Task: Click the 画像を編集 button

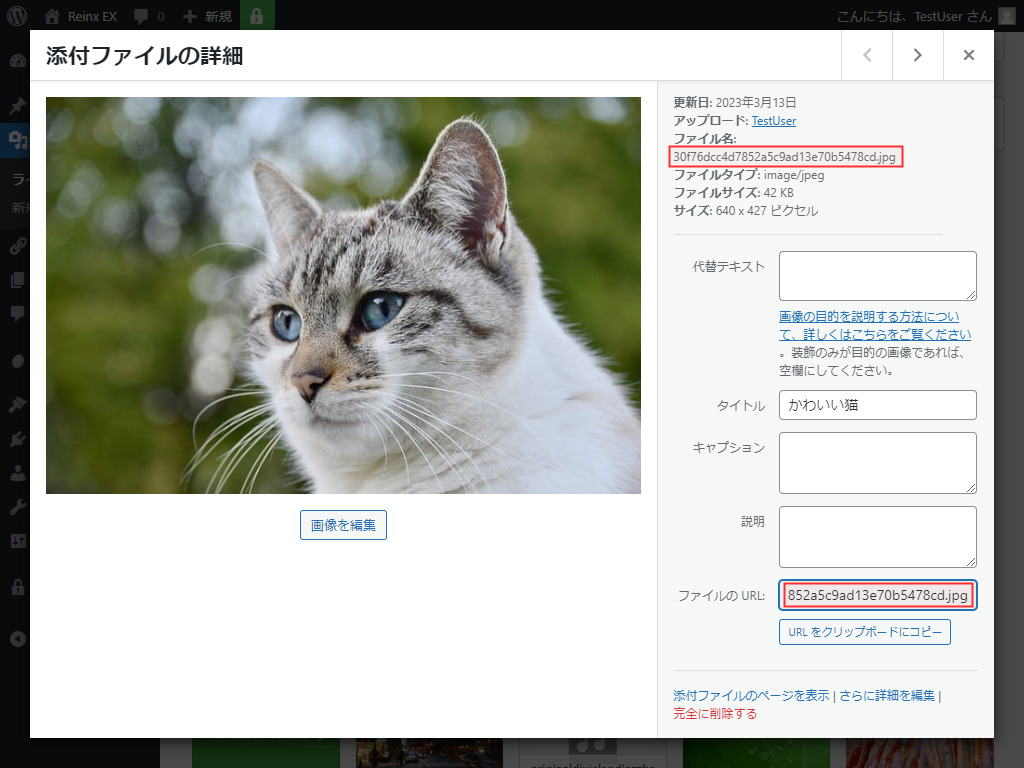Action: (344, 525)
